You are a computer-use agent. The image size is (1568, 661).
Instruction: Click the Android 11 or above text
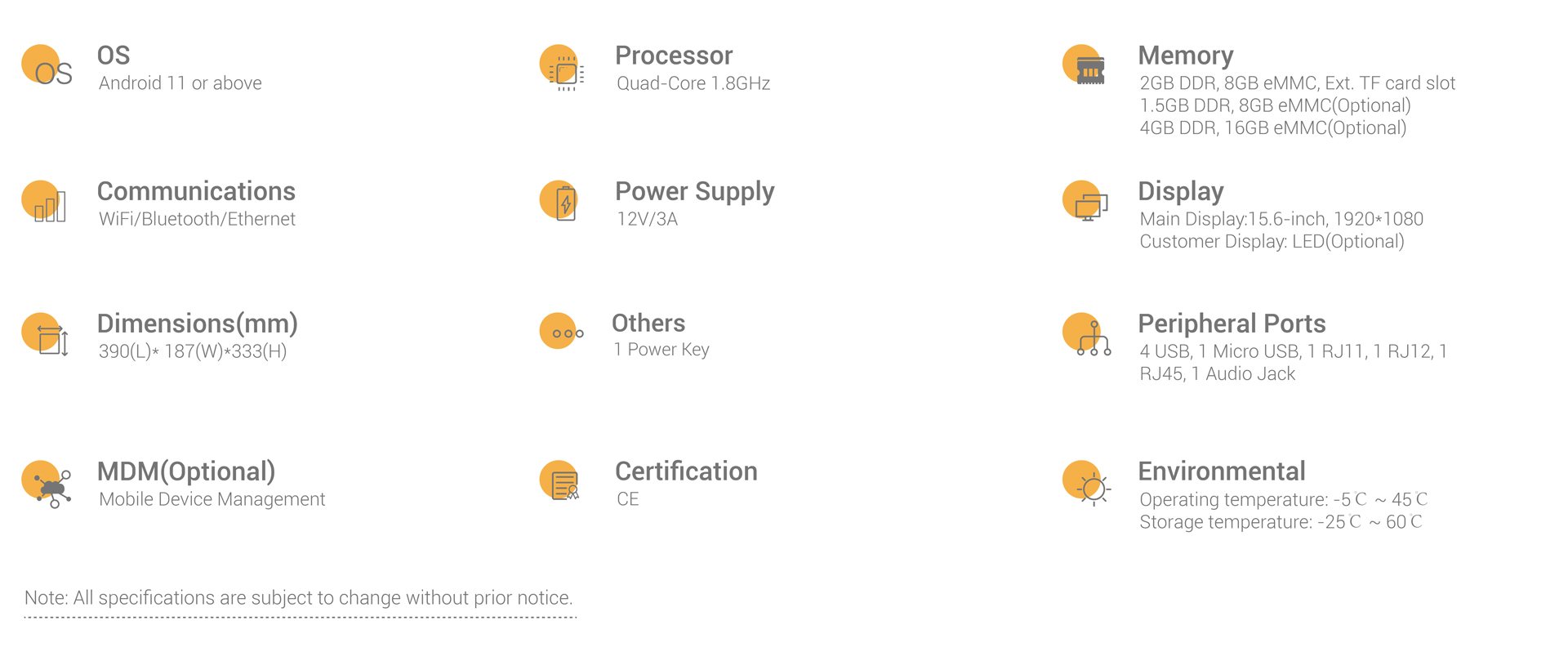click(180, 83)
